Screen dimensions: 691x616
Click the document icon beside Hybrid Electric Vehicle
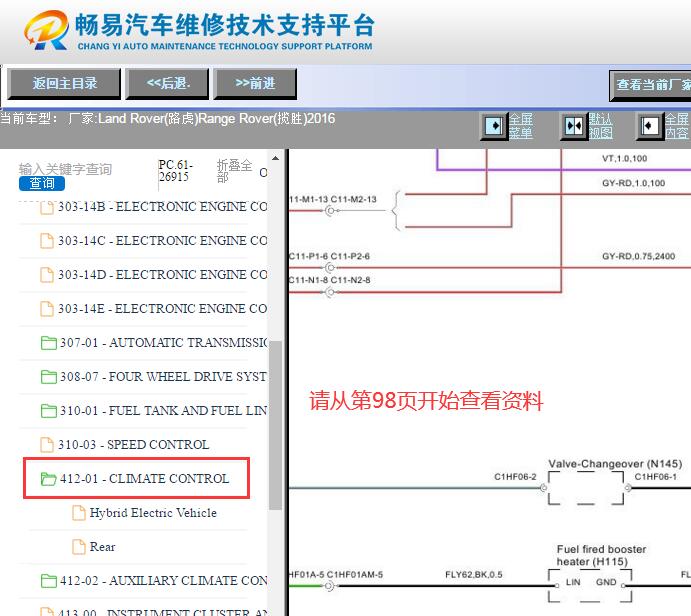(x=79, y=513)
